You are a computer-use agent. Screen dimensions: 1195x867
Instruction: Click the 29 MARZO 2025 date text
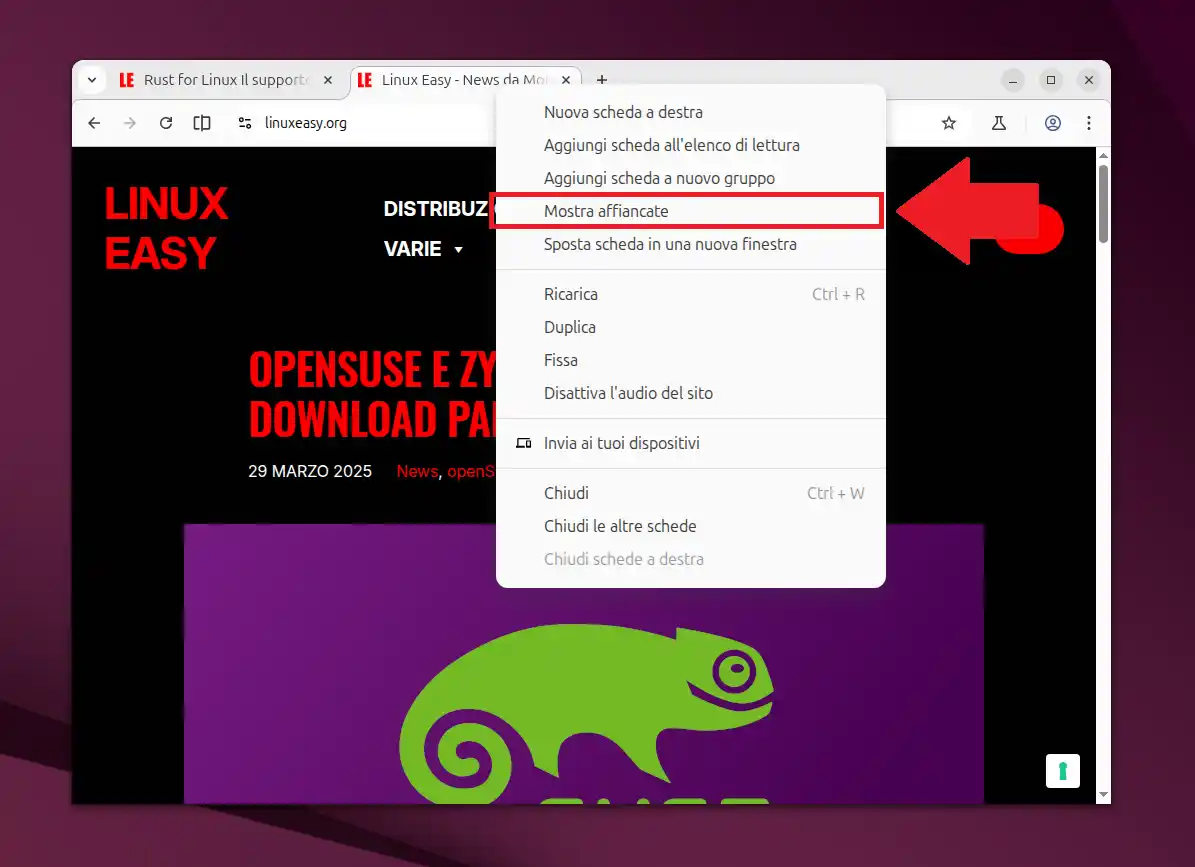tap(310, 472)
